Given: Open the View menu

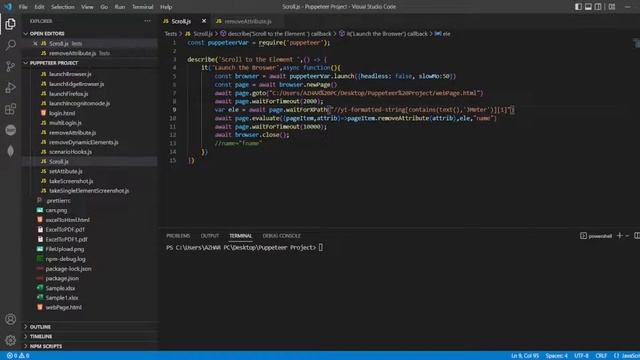Looking at the screenshot, I should tap(87, 7).
